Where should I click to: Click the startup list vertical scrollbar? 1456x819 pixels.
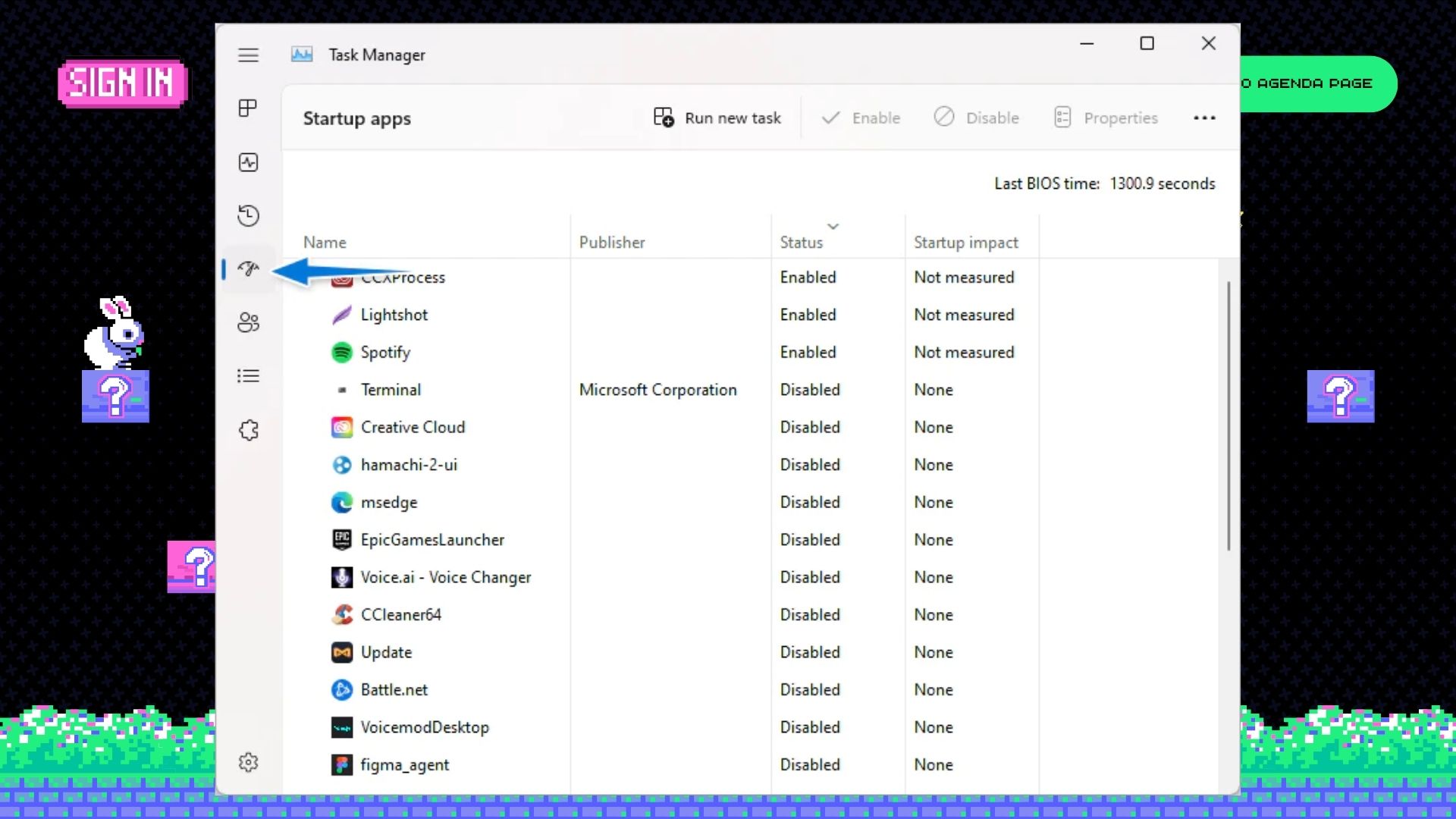[1228, 416]
